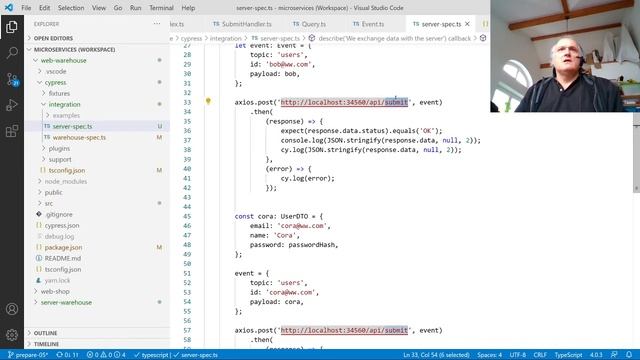
Task: Open the File menu
Action: pyautogui.click(x=26, y=8)
